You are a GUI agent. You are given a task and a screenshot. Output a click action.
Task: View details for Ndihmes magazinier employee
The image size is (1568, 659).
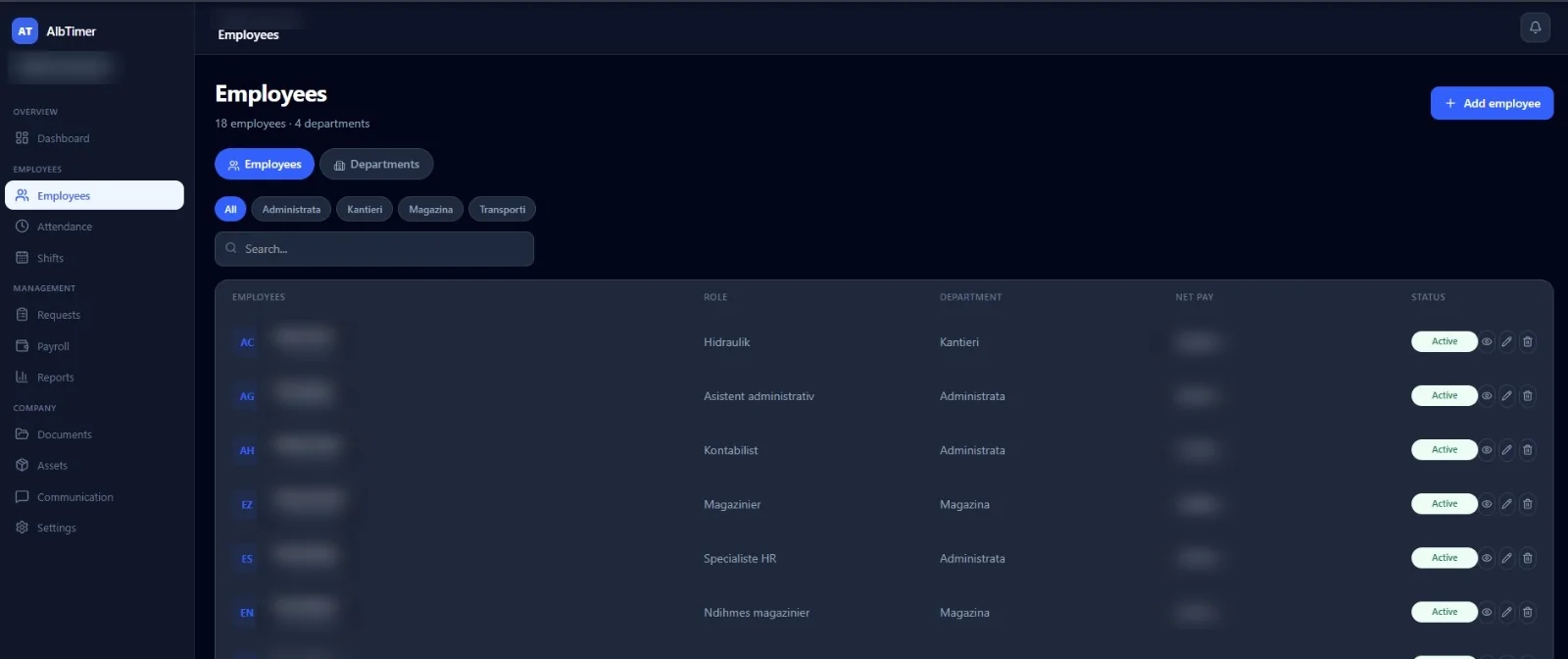click(x=1487, y=612)
